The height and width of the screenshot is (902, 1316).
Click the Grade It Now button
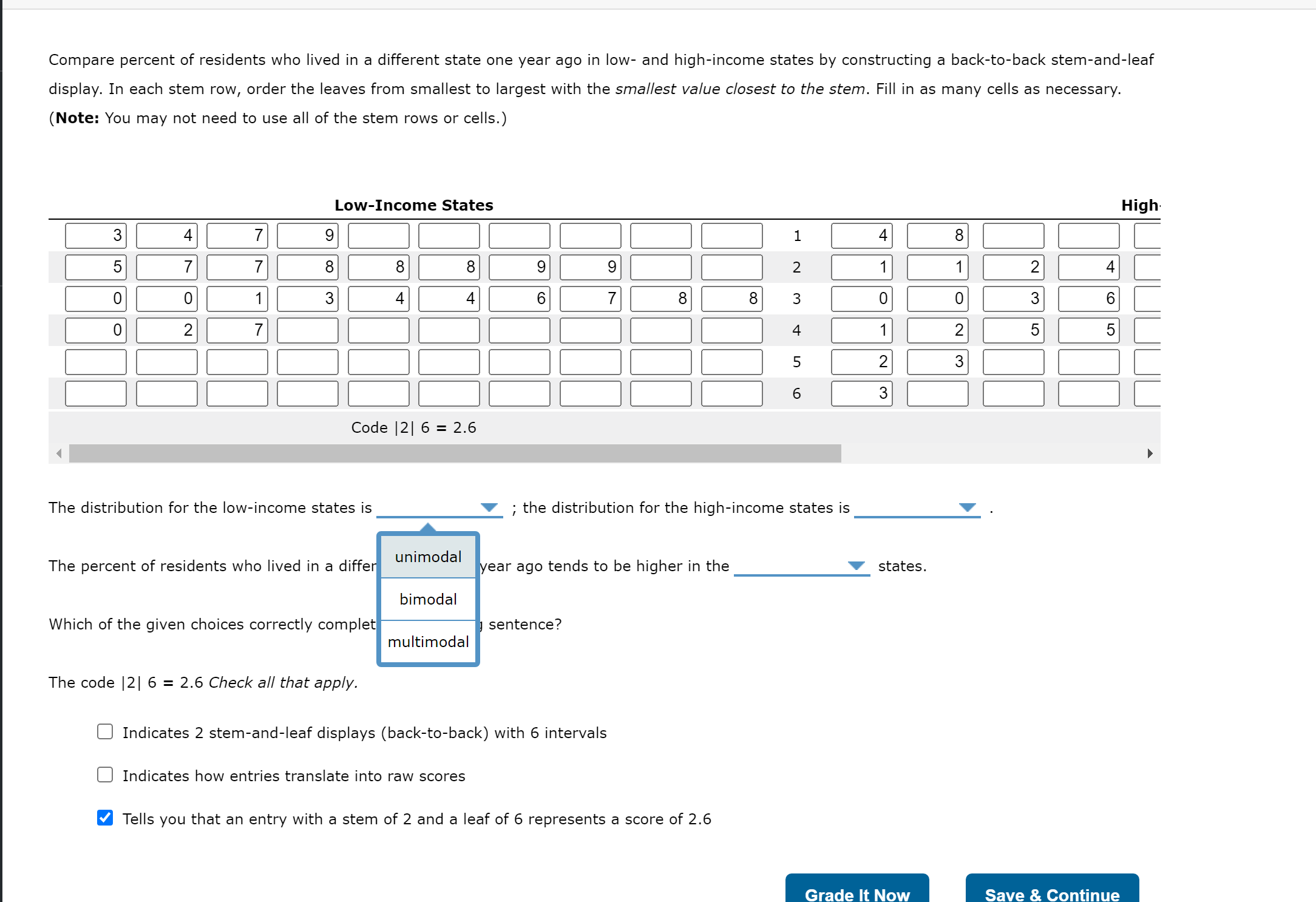click(x=856, y=892)
